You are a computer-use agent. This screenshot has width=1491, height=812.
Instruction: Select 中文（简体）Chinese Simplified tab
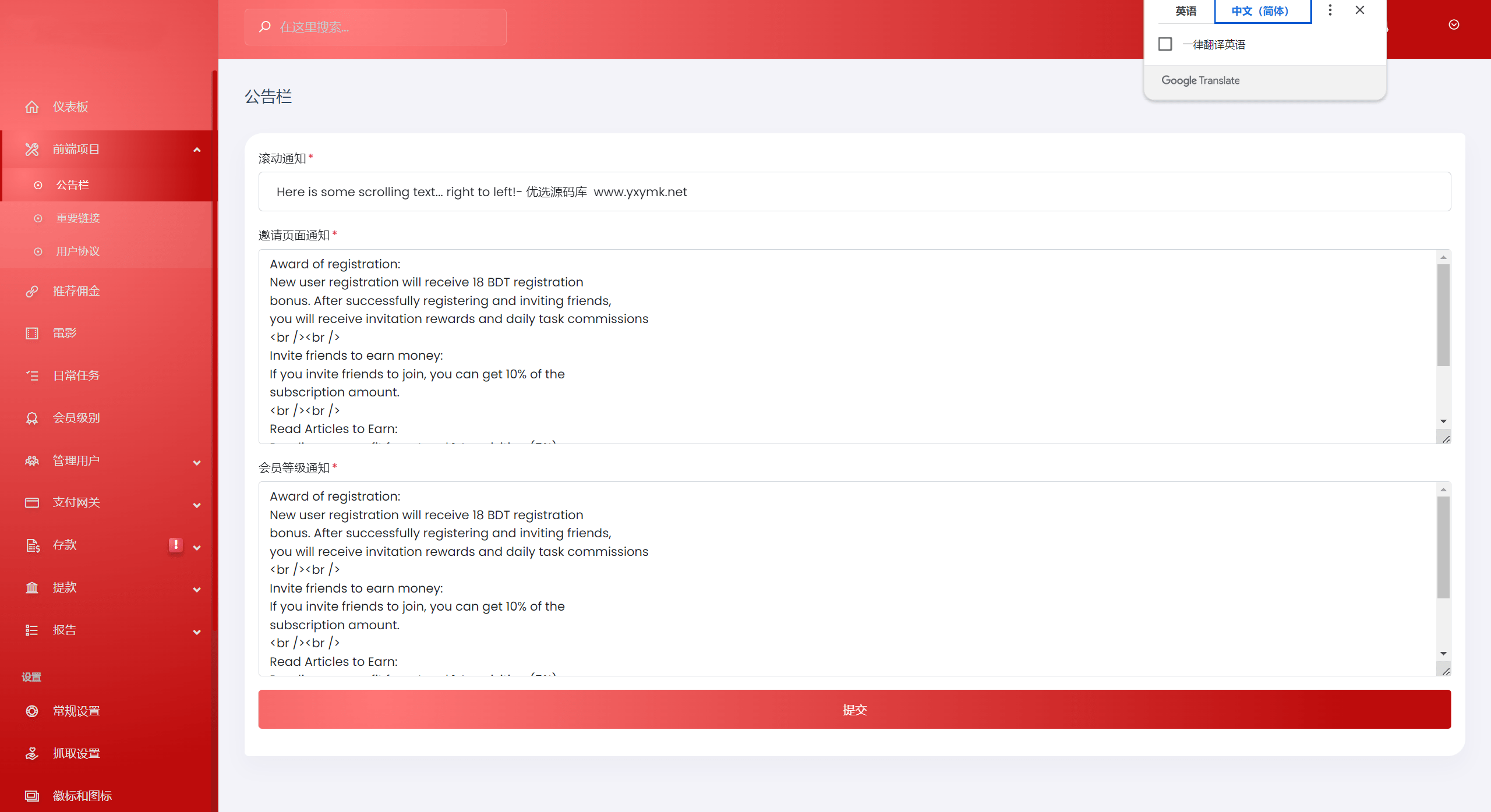click(1261, 10)
